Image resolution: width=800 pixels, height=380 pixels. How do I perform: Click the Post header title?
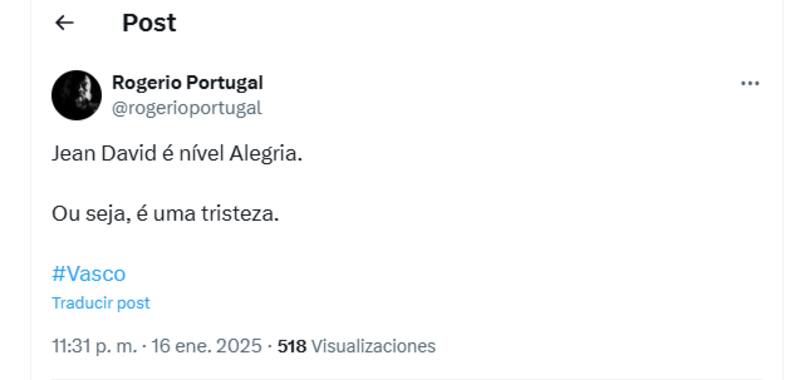click(x=149, y=23)
